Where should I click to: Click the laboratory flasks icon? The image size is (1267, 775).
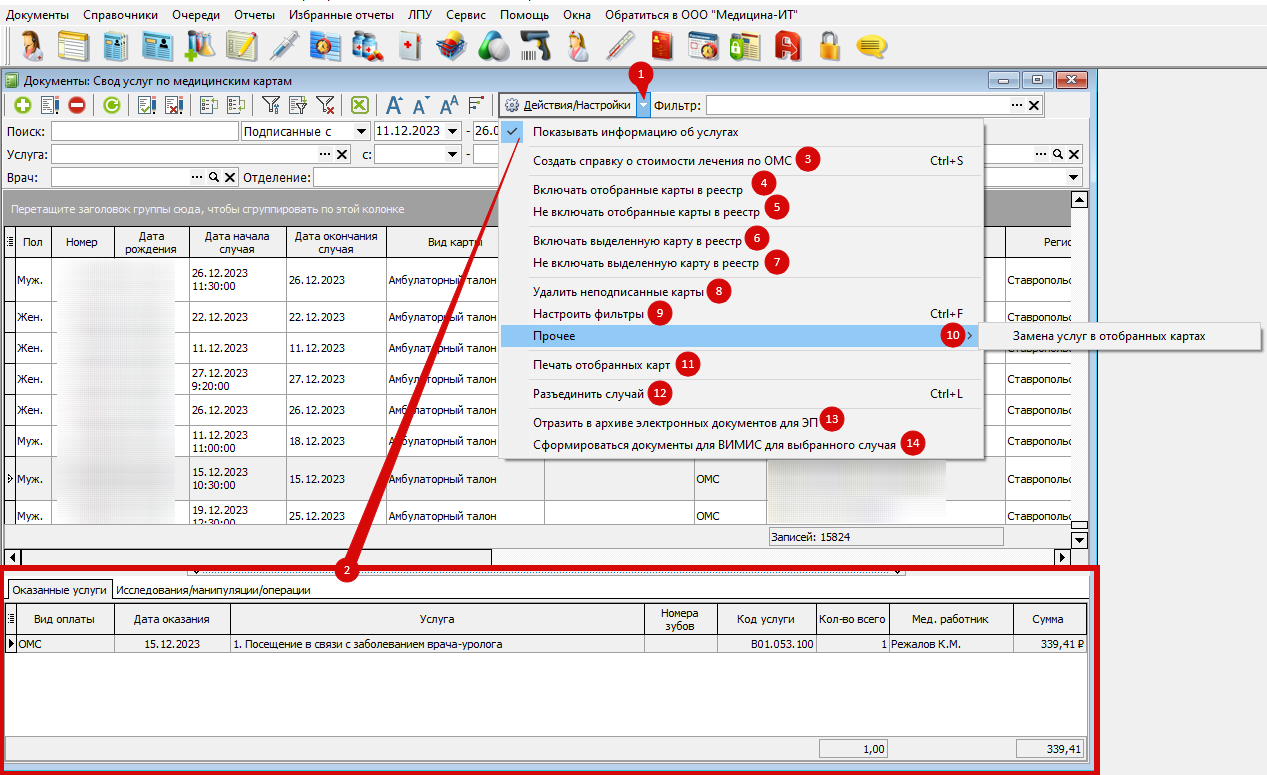tap(200, 47)
